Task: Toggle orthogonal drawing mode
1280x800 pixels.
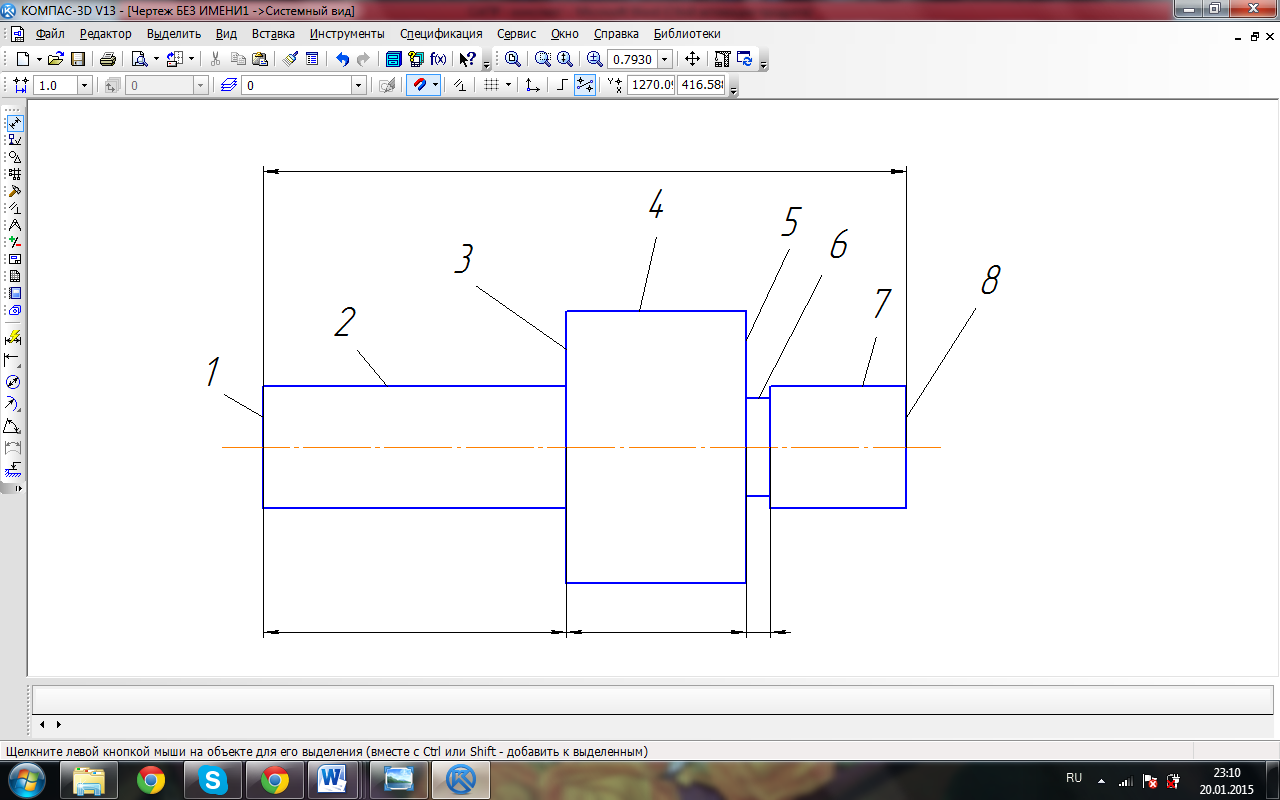Action: tap(563, 85)
